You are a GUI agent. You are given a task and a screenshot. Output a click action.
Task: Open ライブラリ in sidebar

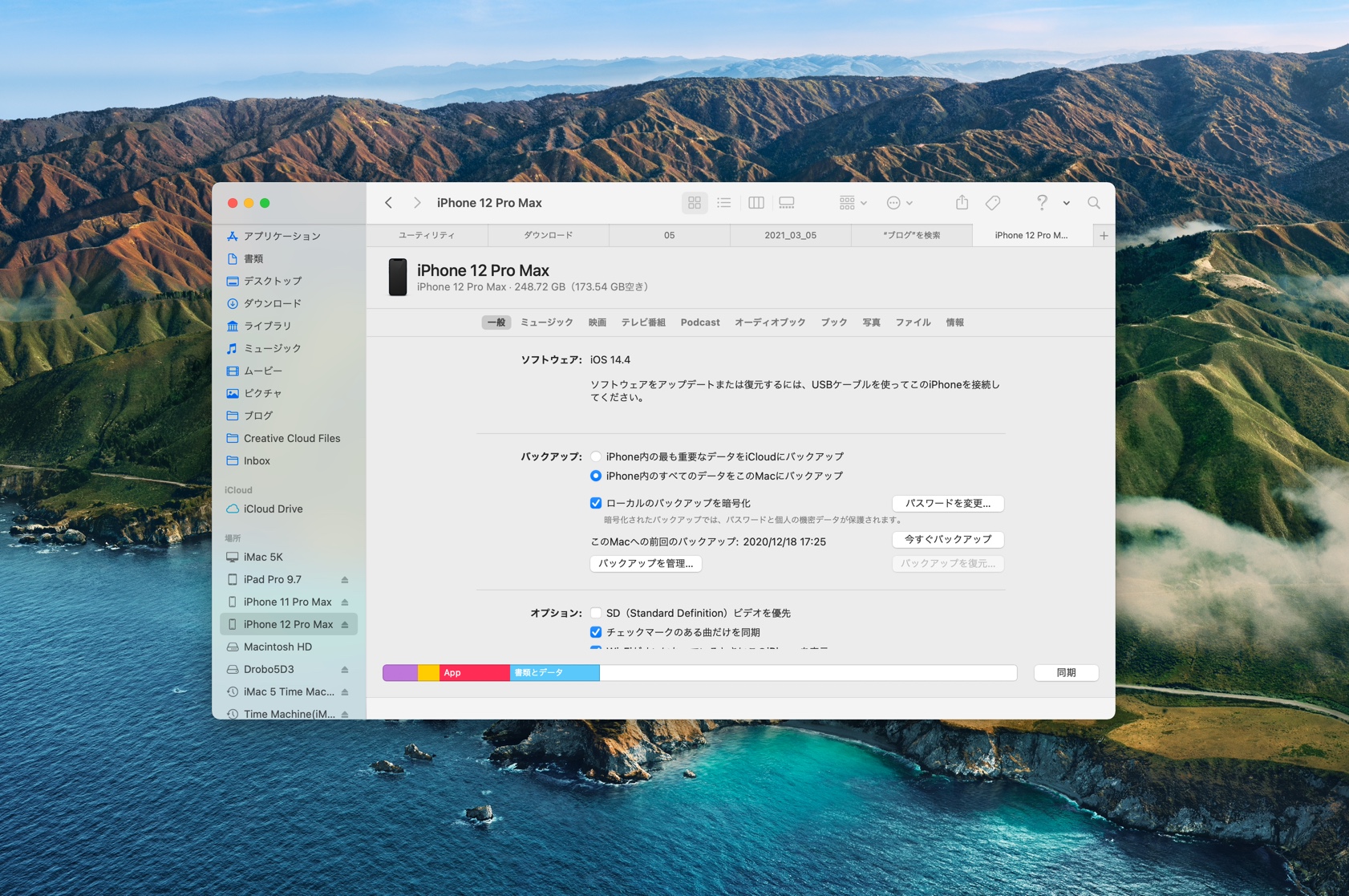(x=289, y=326)
